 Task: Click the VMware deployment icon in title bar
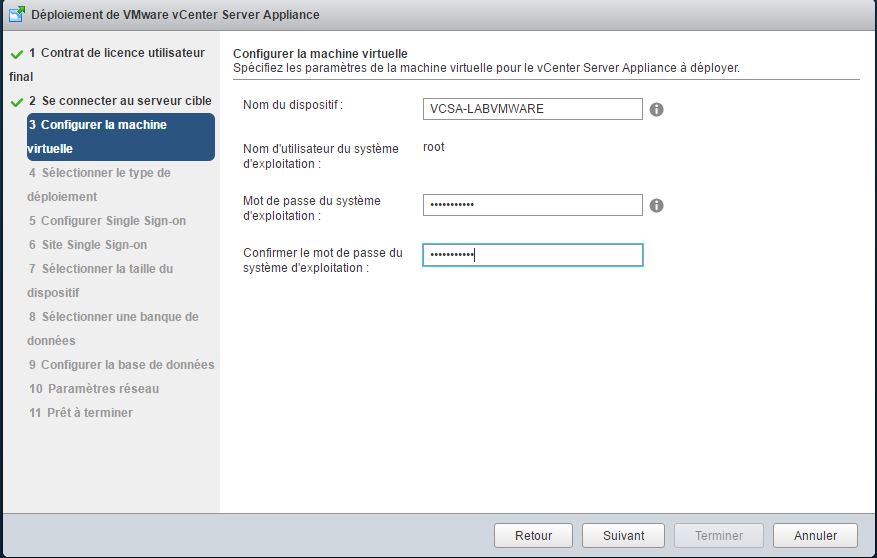(17, 14)
